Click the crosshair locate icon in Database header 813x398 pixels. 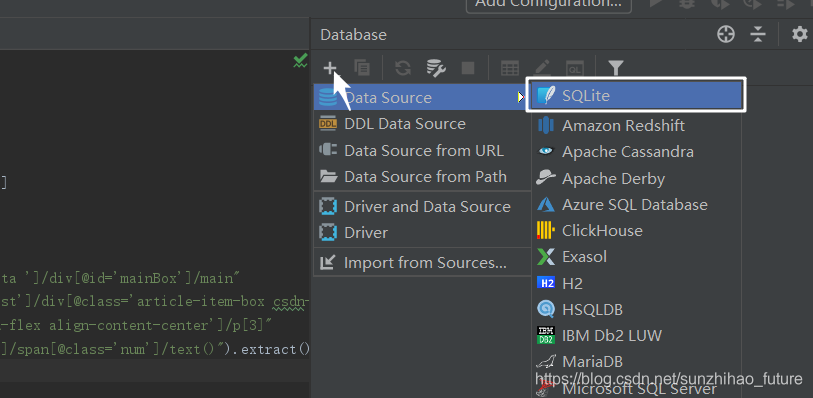[x=726, y=35]
